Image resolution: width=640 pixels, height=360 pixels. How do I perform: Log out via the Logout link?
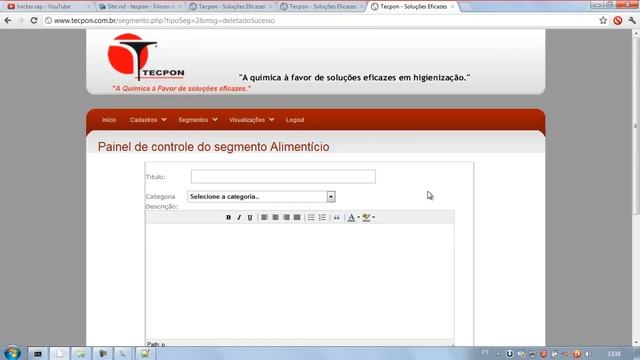[x=295, y=120]
